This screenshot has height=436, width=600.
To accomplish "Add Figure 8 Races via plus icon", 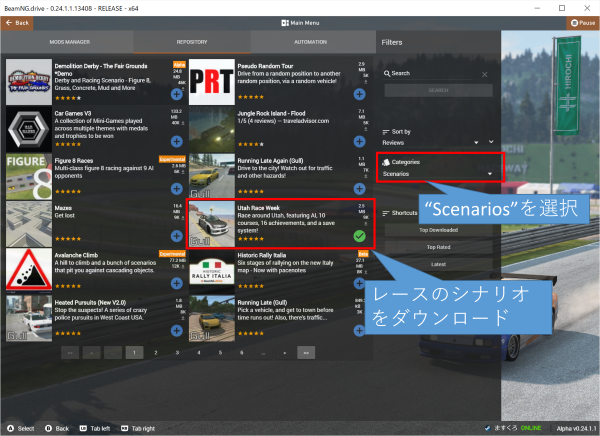I will (x=176, y=189).
